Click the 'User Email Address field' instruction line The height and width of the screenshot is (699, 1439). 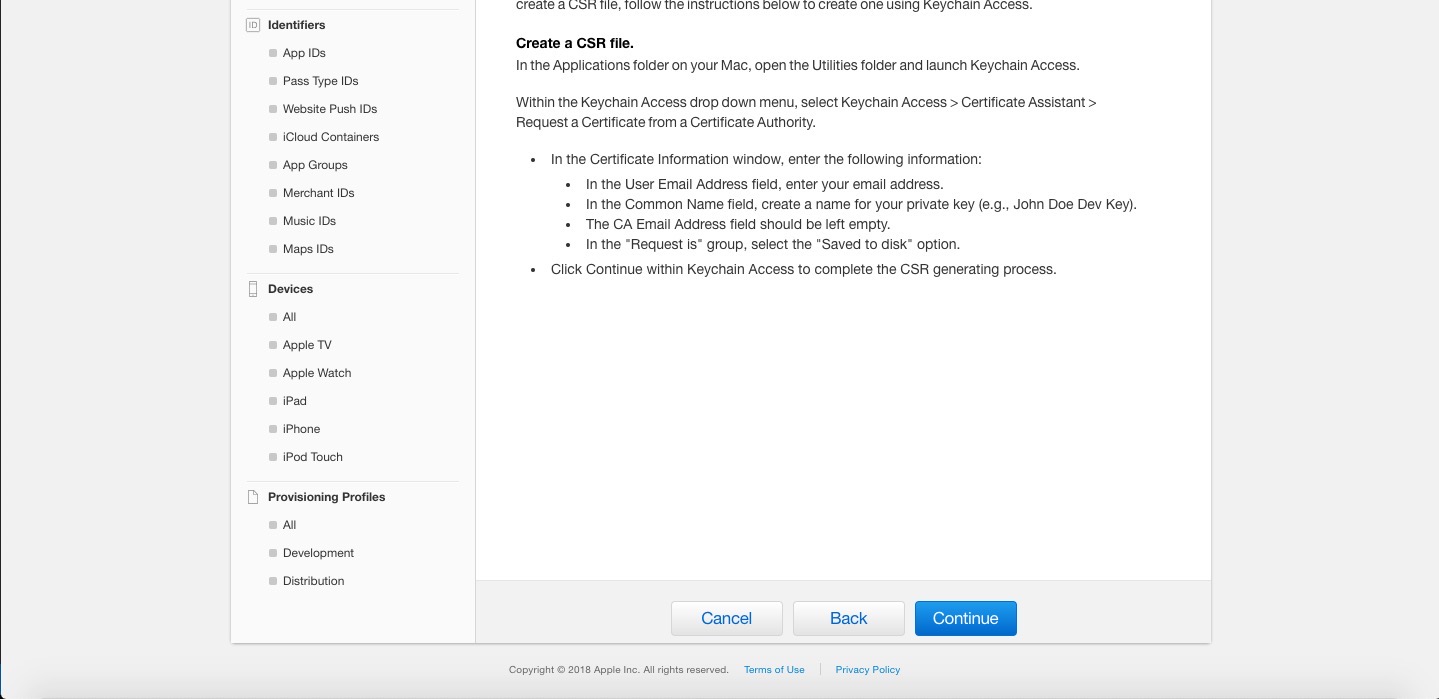[765, 184]
